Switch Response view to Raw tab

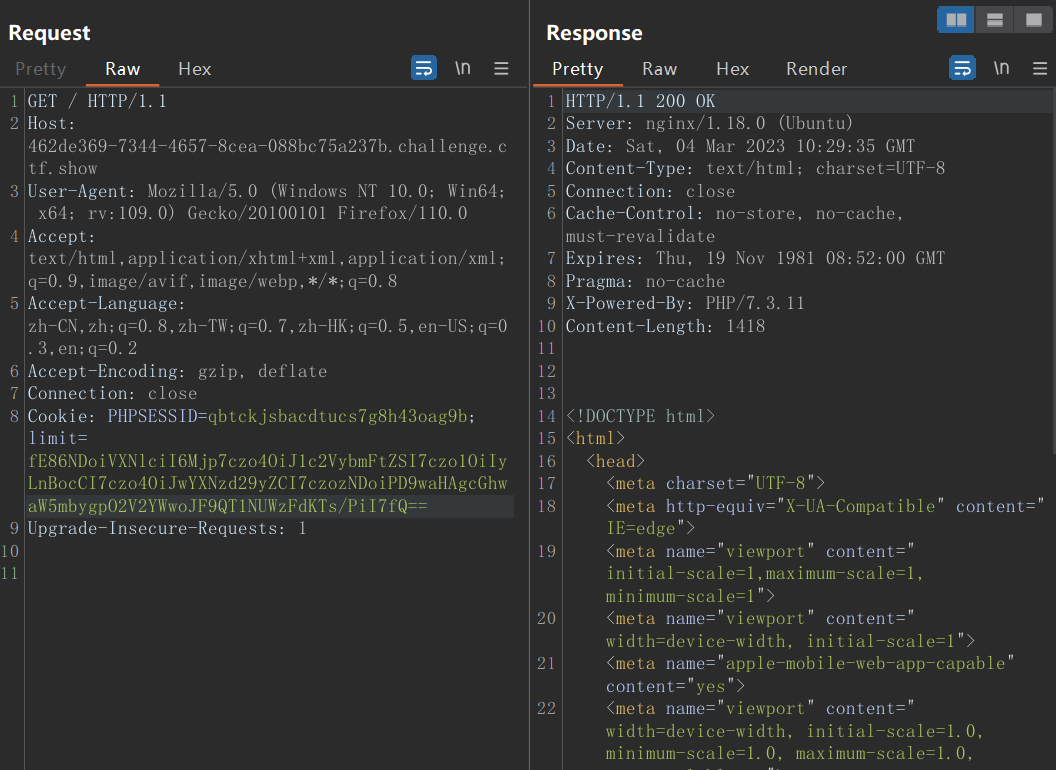[x=659, y=69]
